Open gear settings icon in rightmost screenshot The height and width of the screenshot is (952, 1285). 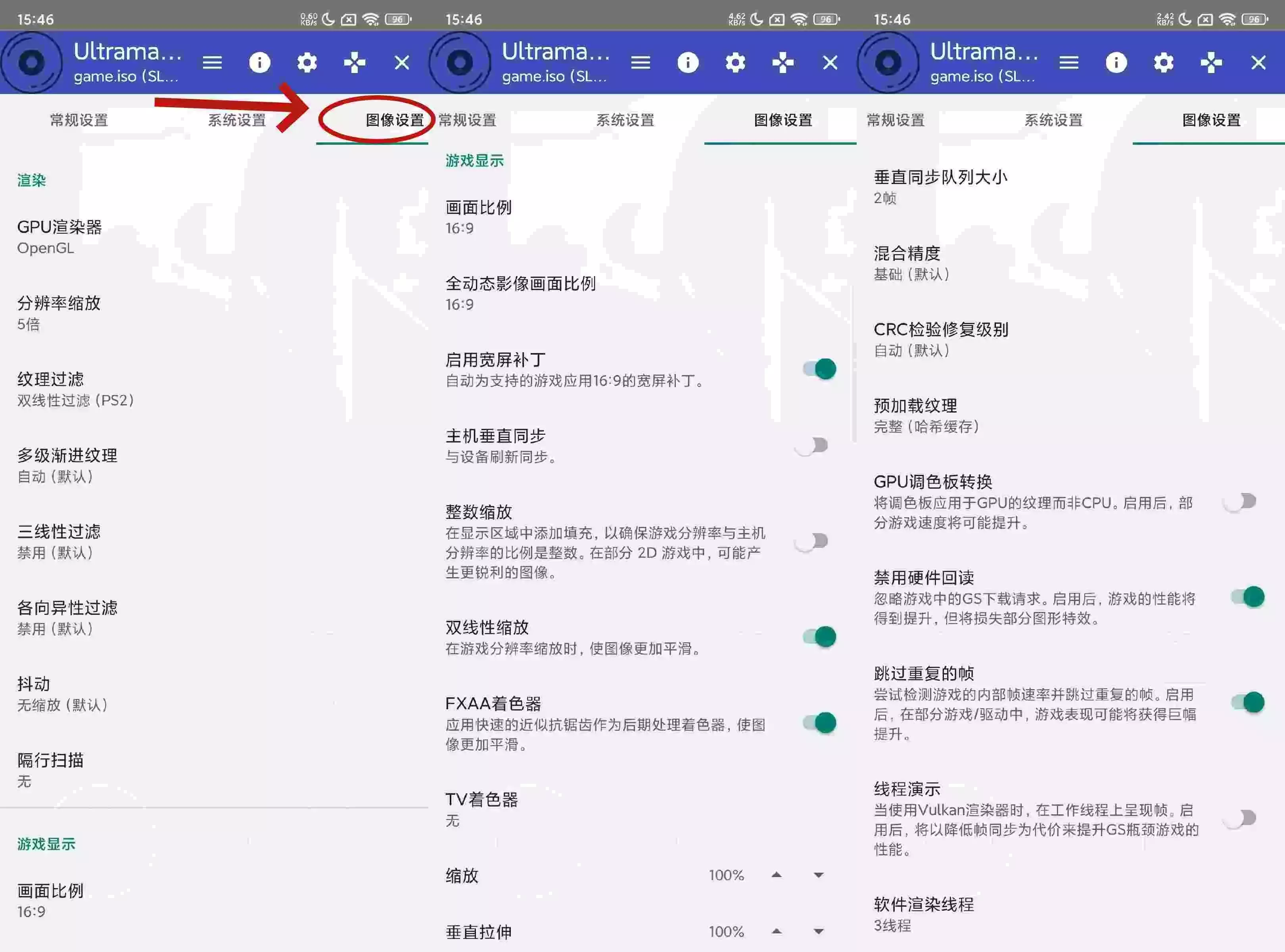pyautogui.click(x=1163, y=62)
